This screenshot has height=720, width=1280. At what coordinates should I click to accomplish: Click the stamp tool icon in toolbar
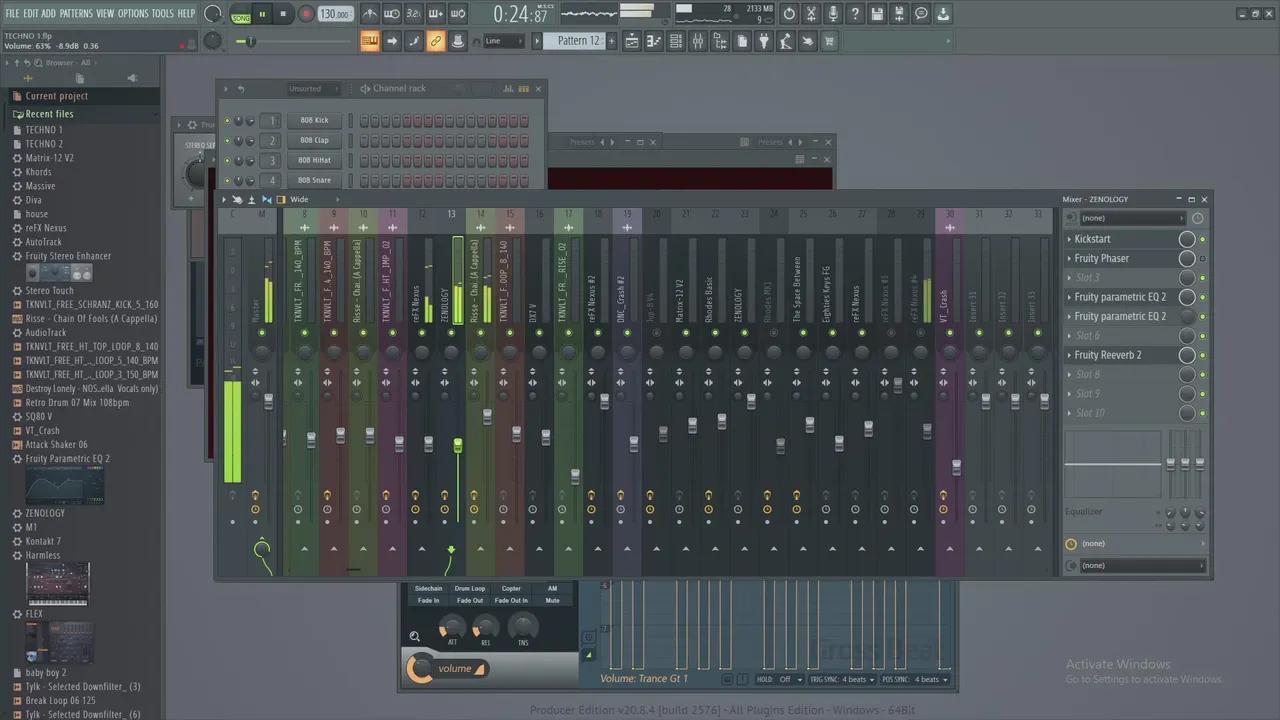[x=458, y=41]
